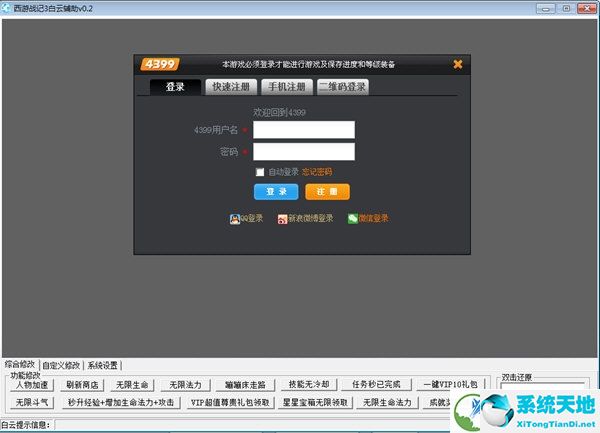Click the 秒升经验+增加生命法力+攻击 button
600x433 pixels.
coord(121,402)
